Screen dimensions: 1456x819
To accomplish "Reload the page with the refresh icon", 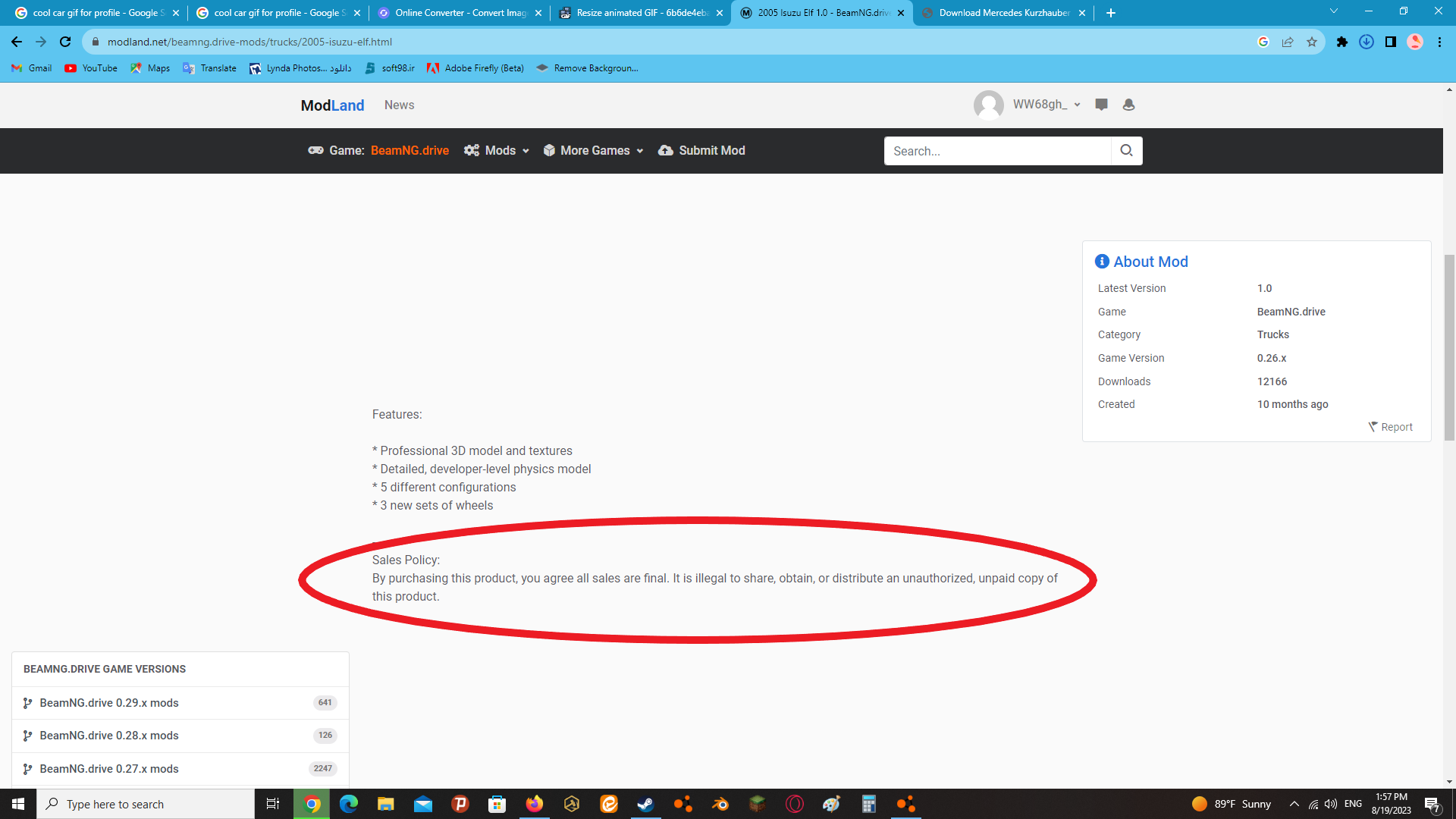I will 65,42.
